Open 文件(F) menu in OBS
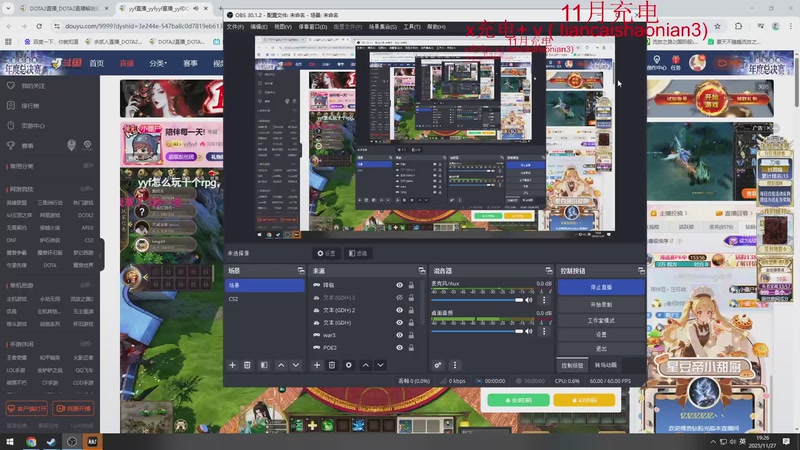 click(x=235, y=27)
